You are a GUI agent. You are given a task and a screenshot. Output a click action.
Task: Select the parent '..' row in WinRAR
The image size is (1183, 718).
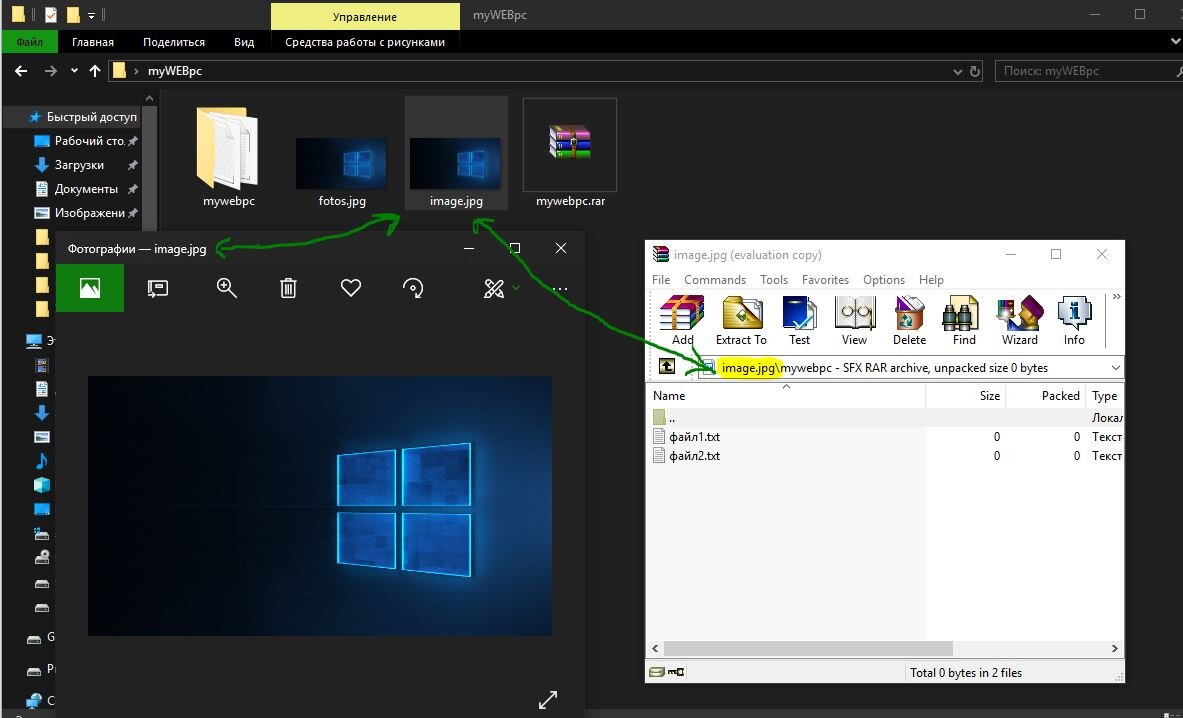886,418
